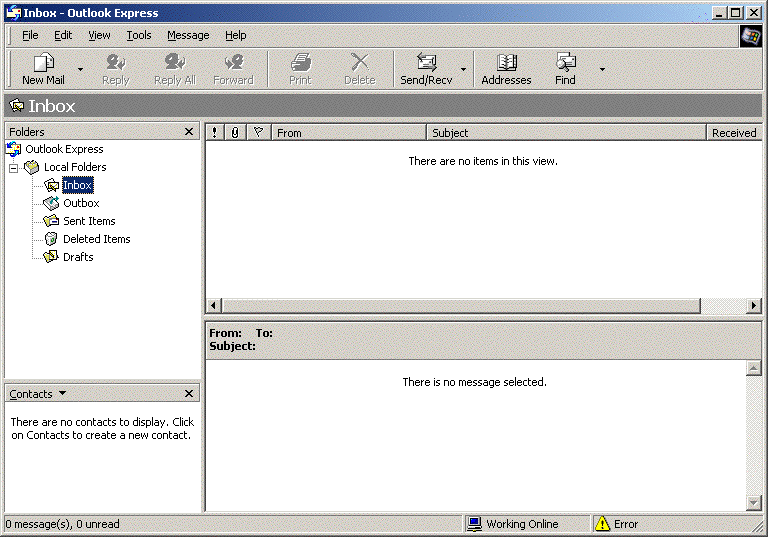Click the message list right scroll arrow
The image size is (768, 537).
(754, 306)
